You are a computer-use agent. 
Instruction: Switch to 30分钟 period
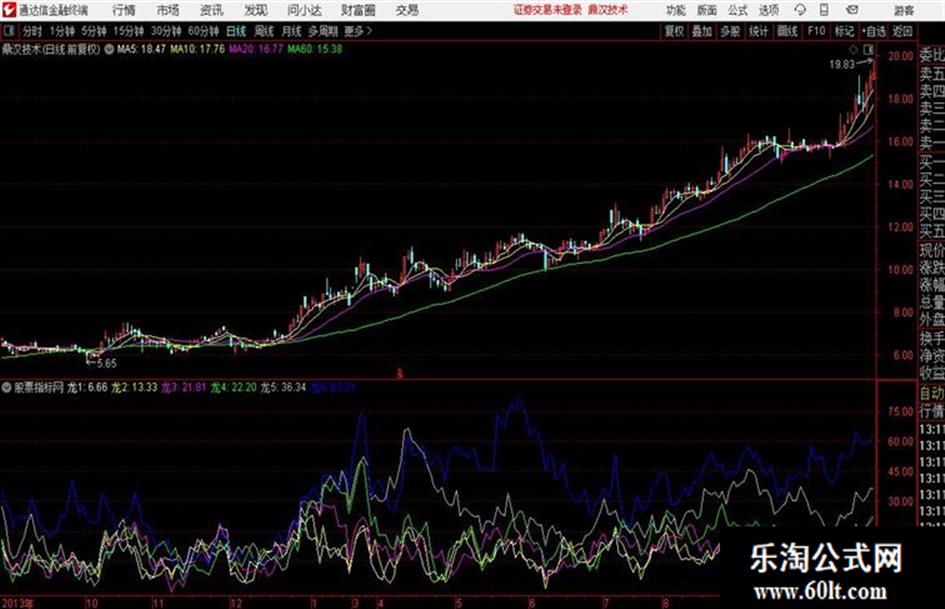coord(166,31)
